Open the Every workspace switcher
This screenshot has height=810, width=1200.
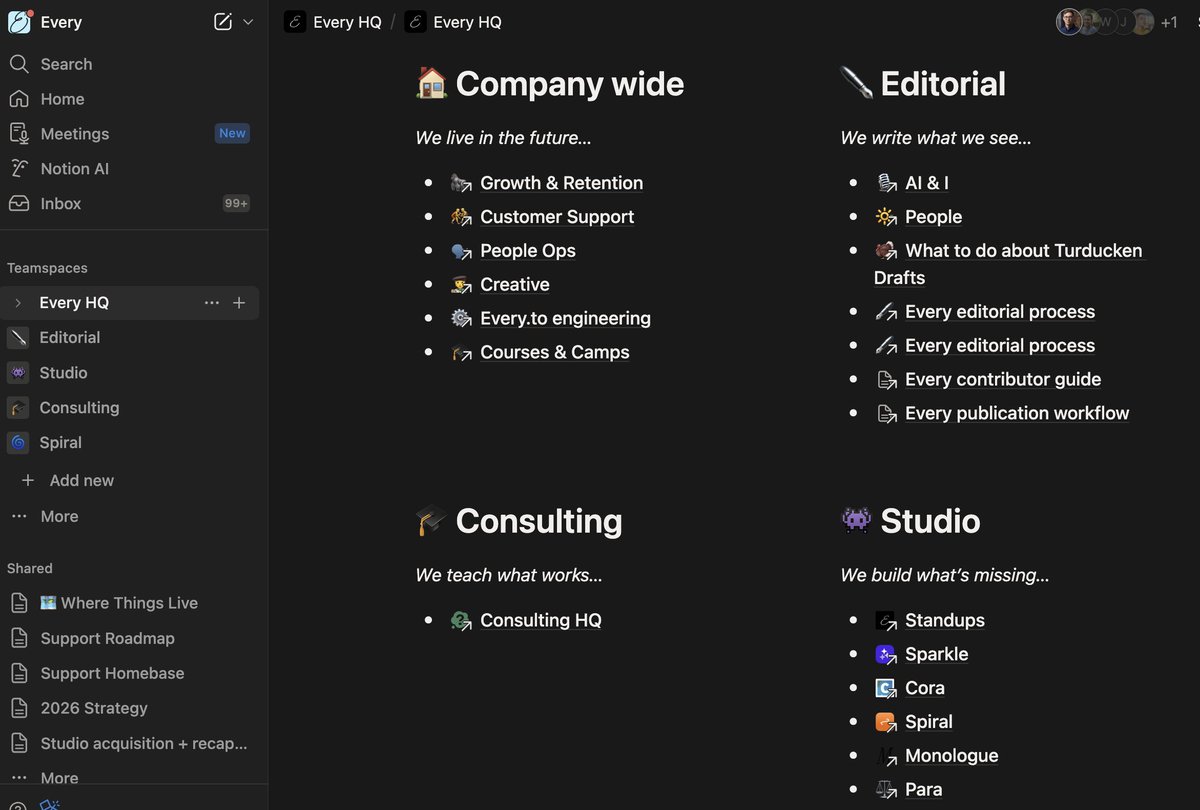coord(45,22)
